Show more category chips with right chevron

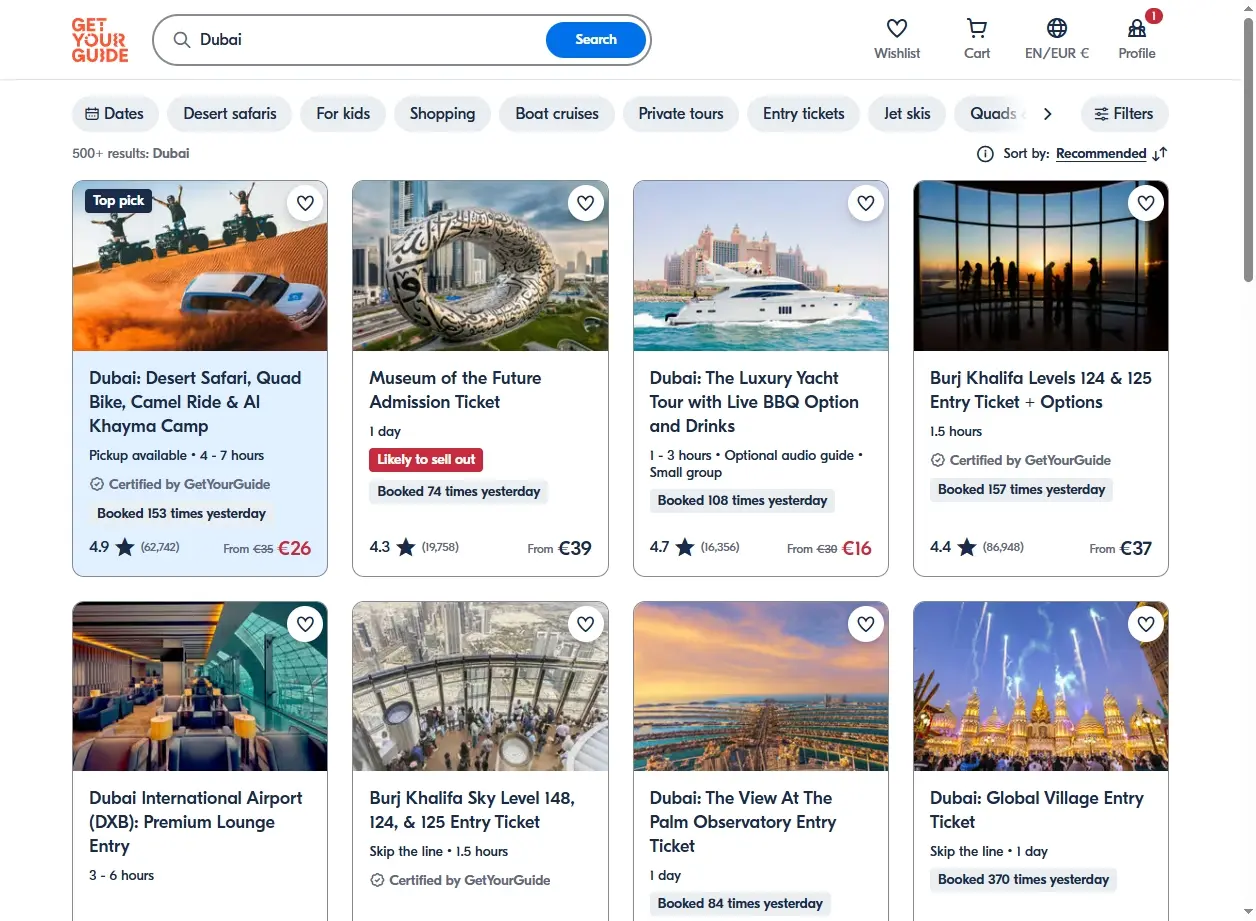tap(1047, 114)
